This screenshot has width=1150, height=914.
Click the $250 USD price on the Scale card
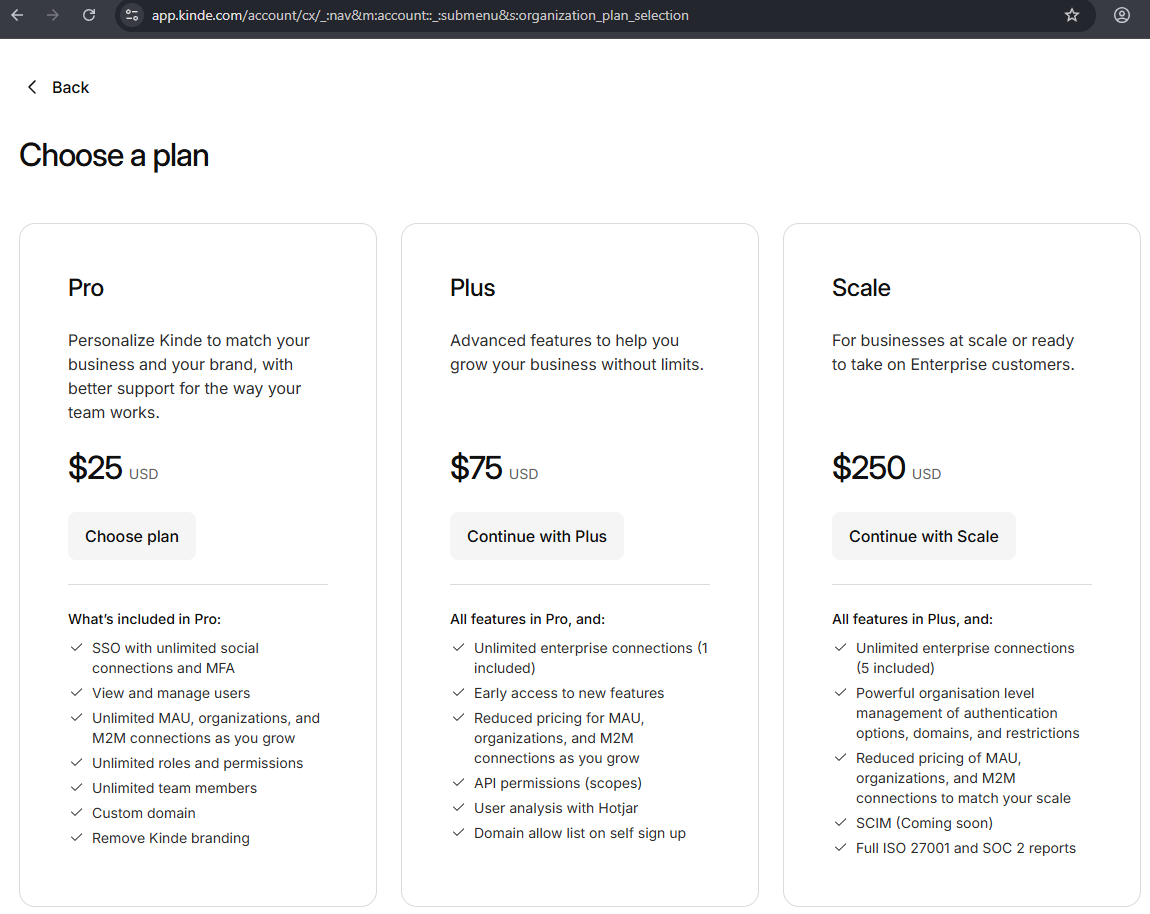pos(886,468)
